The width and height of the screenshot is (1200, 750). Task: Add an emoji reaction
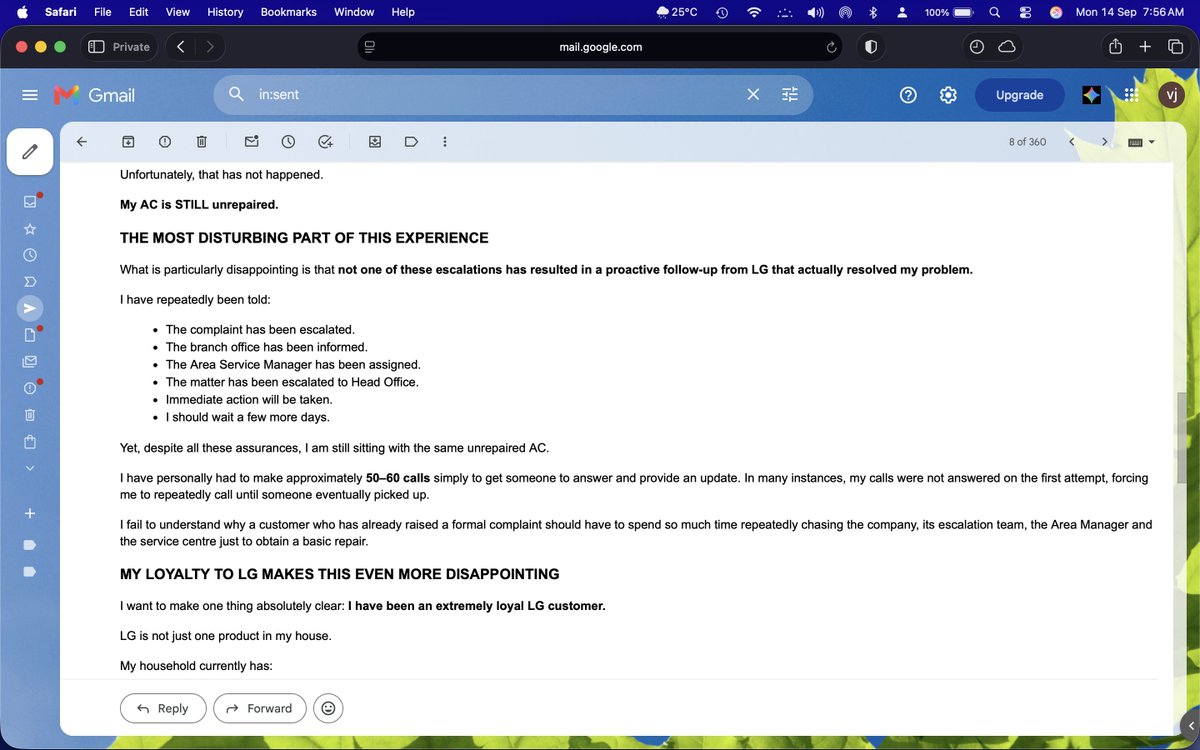328,708
